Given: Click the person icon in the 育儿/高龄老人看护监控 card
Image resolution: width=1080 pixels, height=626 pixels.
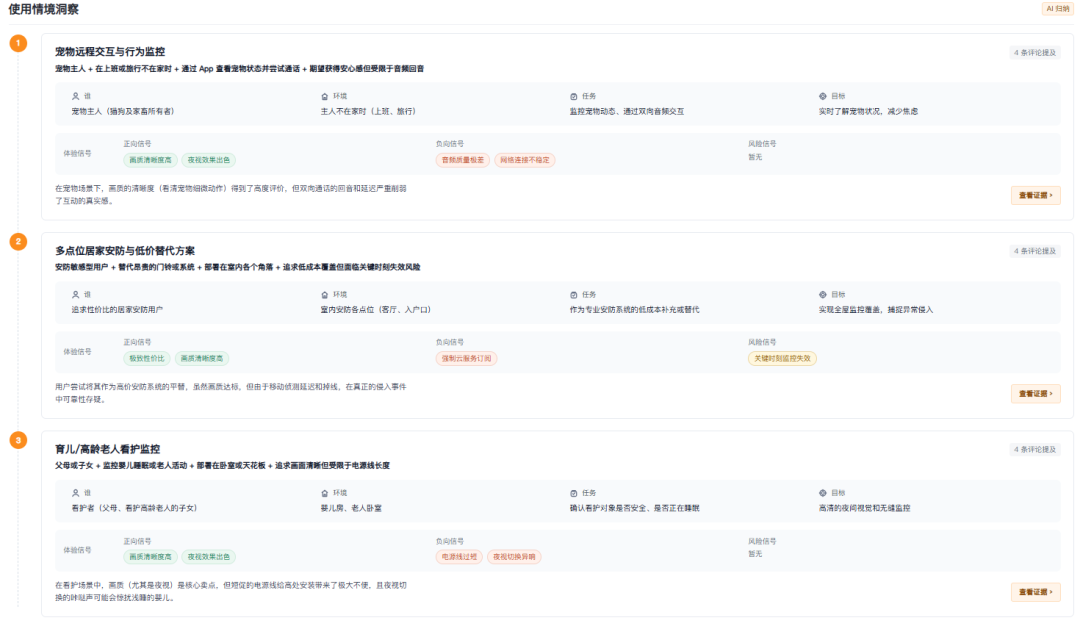Looking at the screenshot, I should pos(76,493).
